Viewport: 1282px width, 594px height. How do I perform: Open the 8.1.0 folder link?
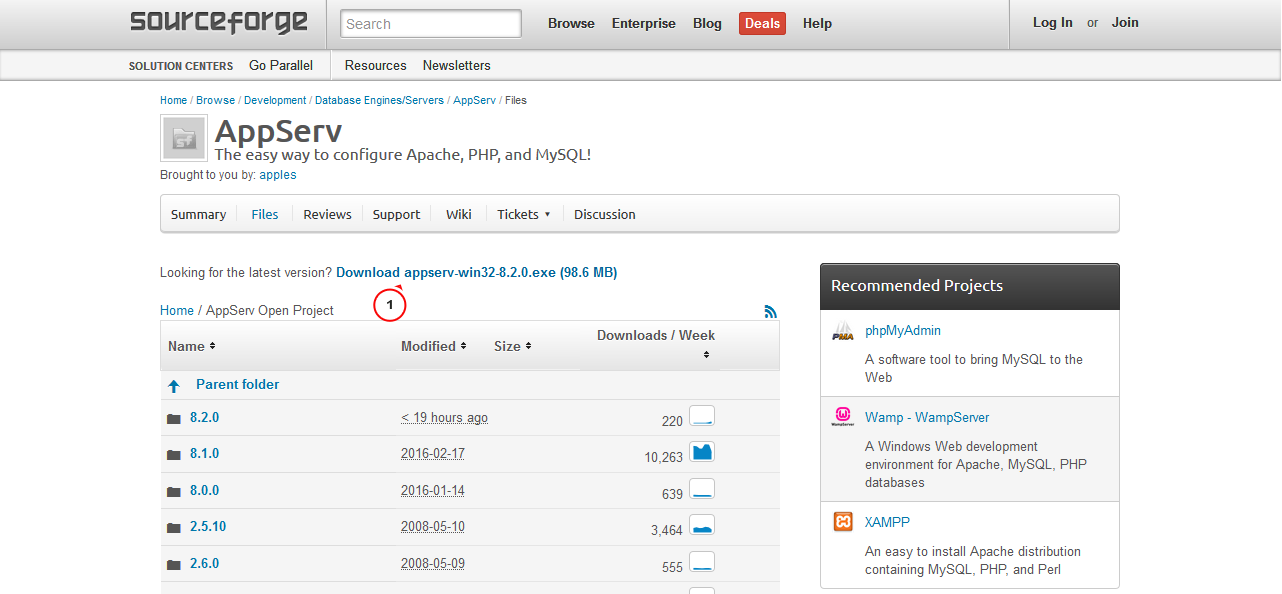point(204,453)
